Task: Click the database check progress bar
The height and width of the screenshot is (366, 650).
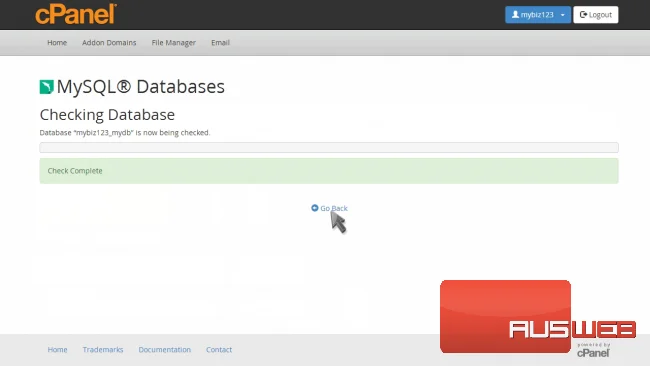Action: click(x=329, y=148)
